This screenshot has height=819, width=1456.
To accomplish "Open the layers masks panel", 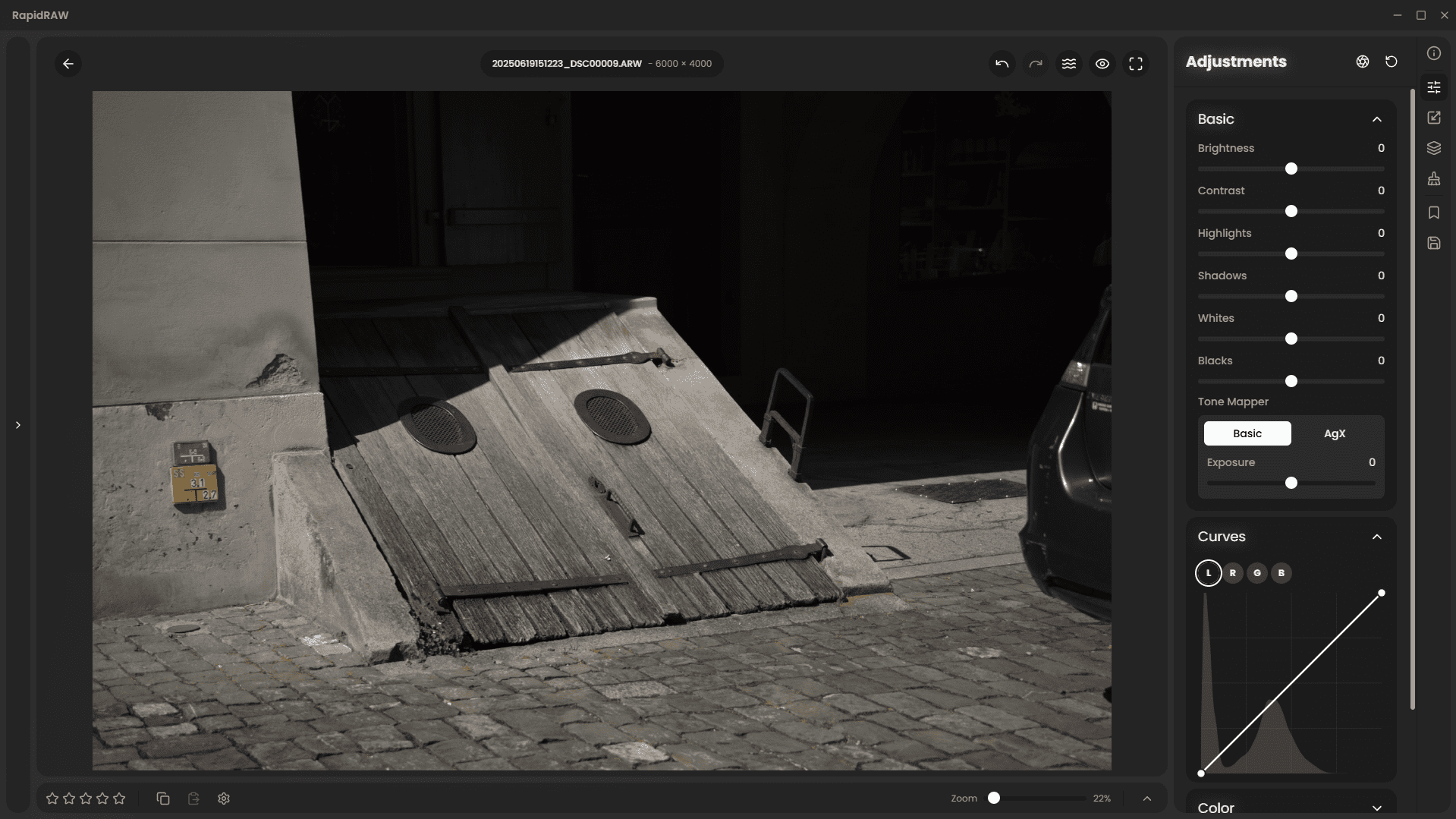I will 1434,148.
